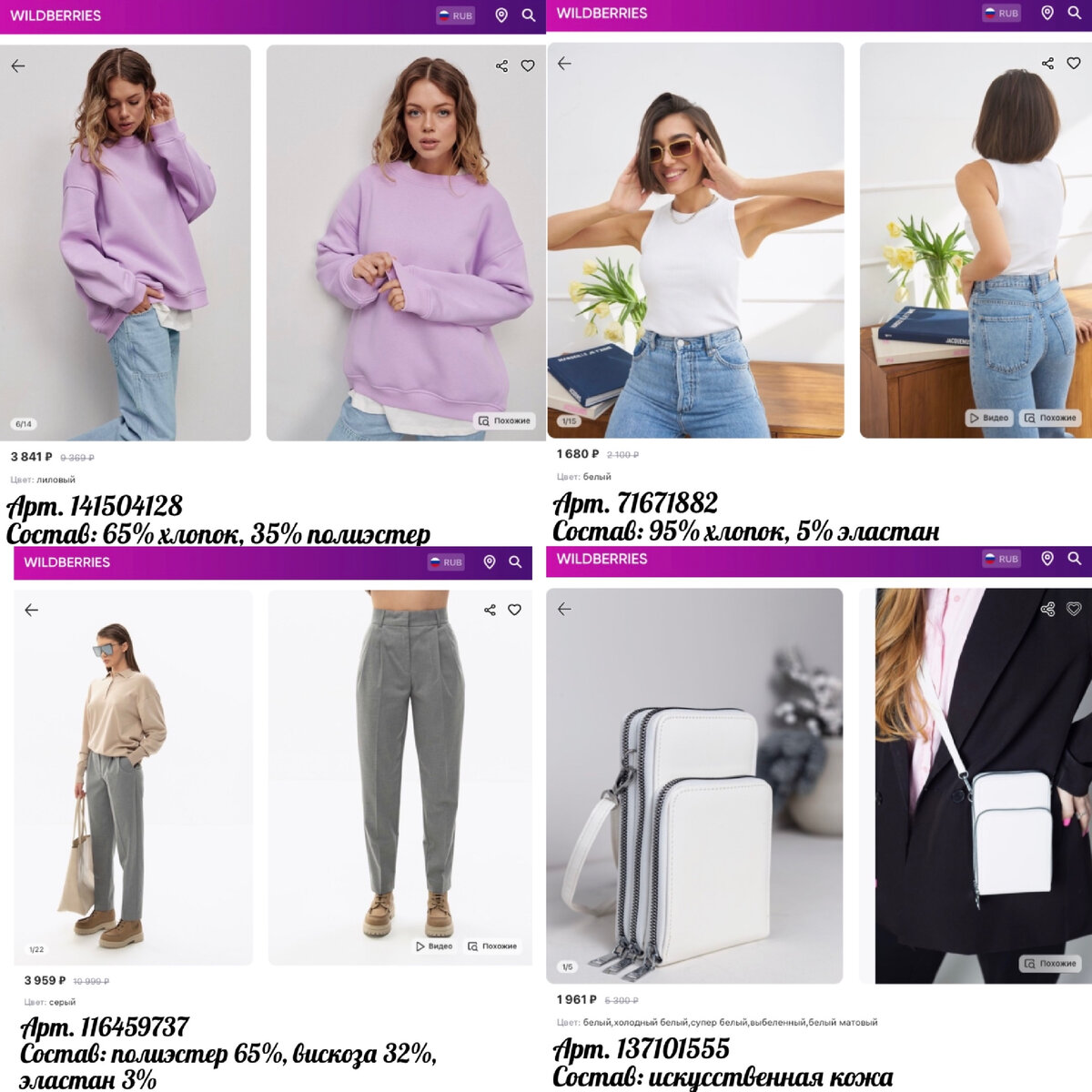Open location pin in top-left header
The image size is (1092, 1092).
(x=501, y=15)
